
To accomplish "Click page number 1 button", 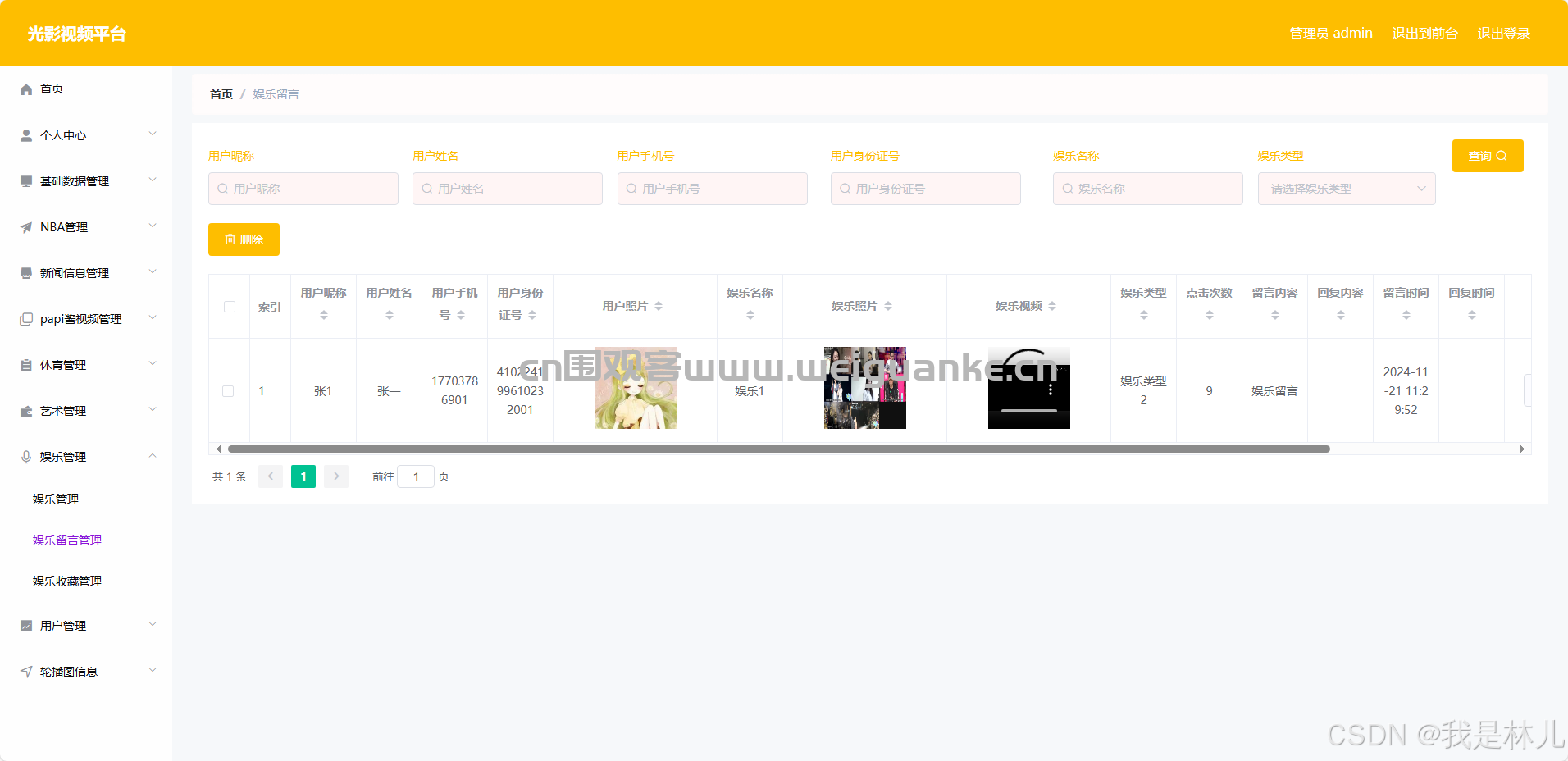I will pyautogui.click(x=303, y=476).
